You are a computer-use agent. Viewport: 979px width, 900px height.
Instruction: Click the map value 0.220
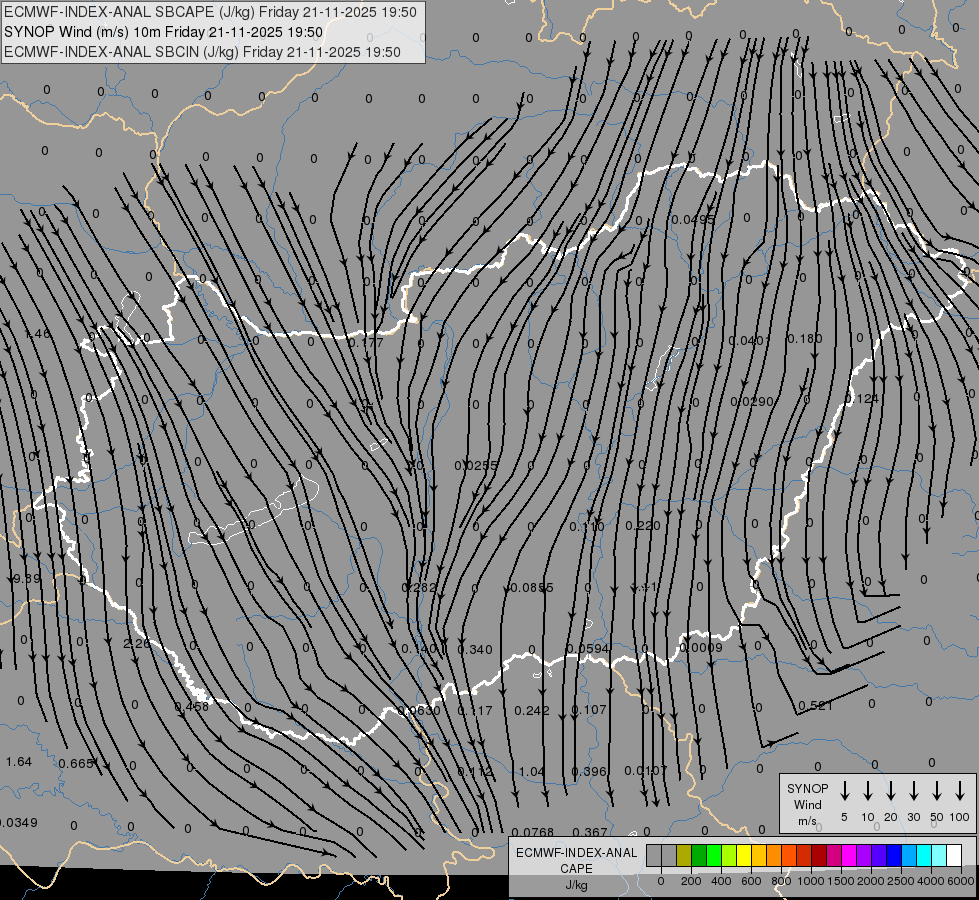[x=643, y=525]
